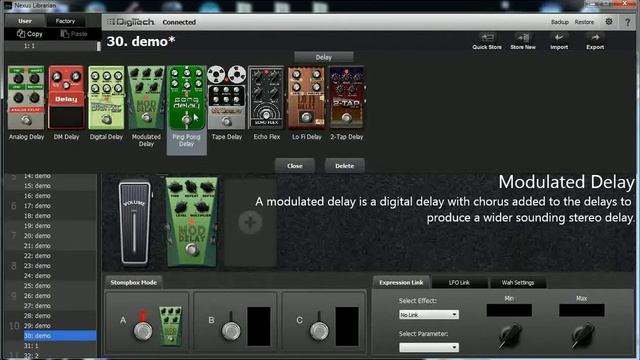Click the DigiTech logo

click(131, 22)
